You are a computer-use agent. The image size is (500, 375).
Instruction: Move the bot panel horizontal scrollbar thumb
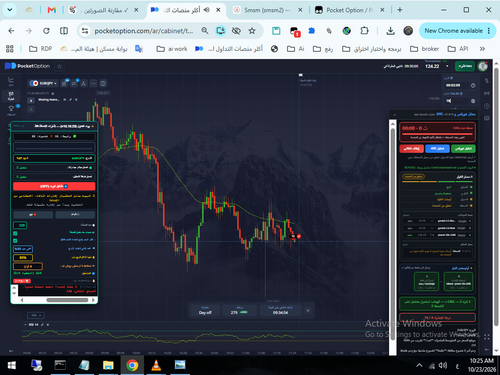(67, 300)
